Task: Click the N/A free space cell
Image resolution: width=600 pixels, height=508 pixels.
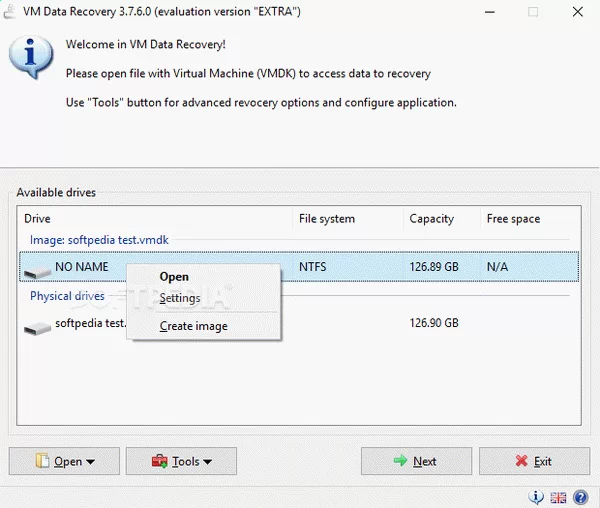Action: click(x=497, y=267)
